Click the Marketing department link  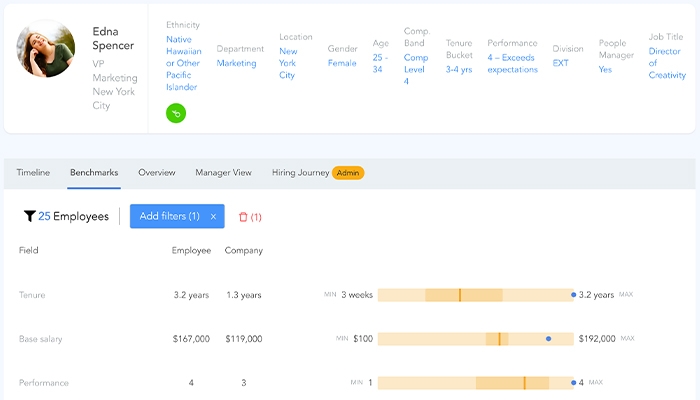[236, 63]
